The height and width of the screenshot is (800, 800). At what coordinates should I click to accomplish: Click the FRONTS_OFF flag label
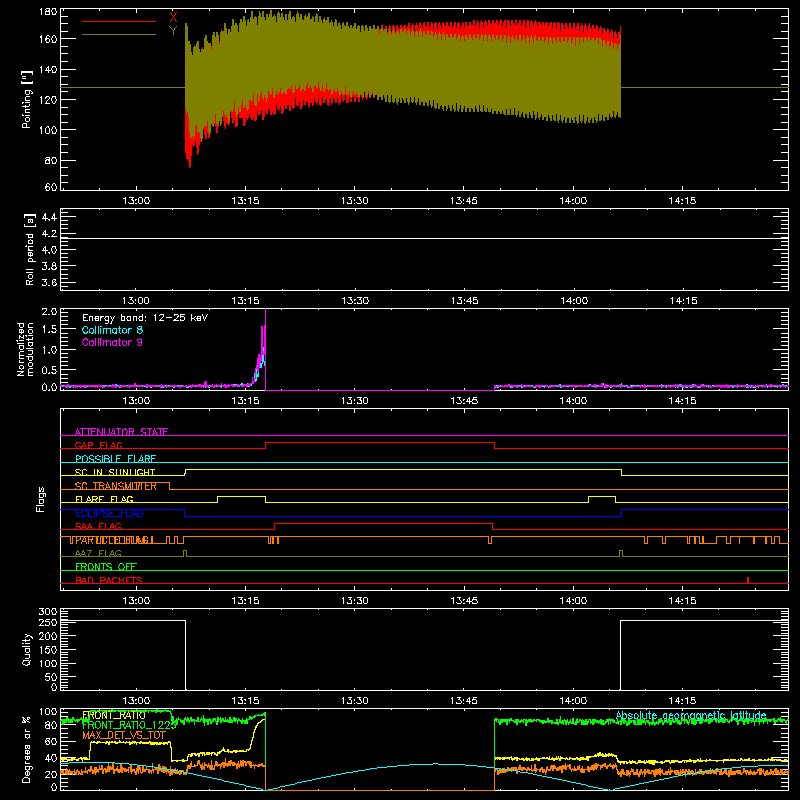pos(106,566)
